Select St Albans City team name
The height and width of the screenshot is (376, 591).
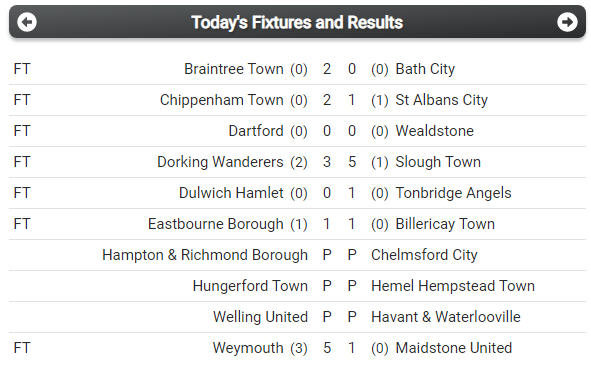click(441, 100)
